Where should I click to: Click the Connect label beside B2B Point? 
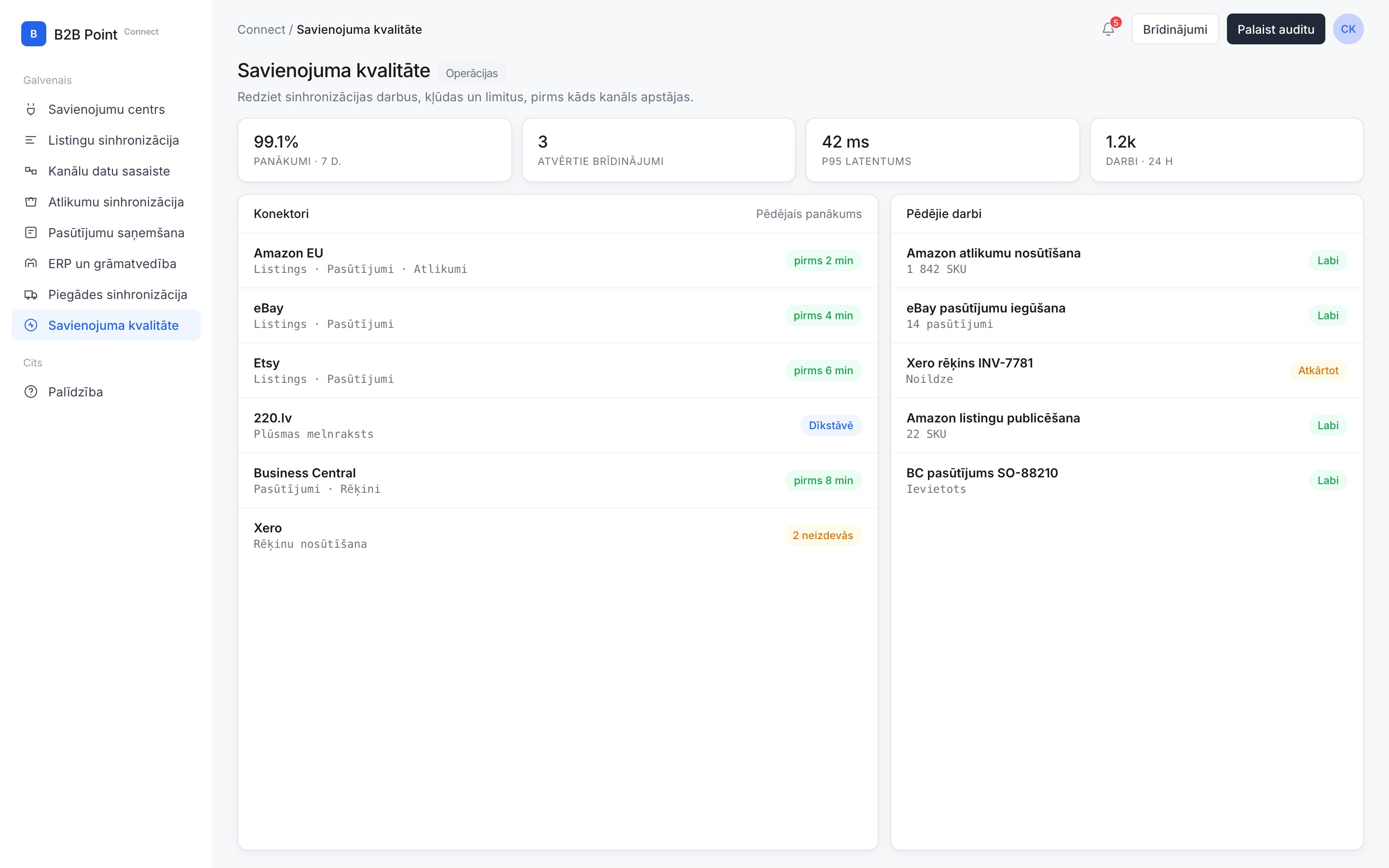[141, 32]
